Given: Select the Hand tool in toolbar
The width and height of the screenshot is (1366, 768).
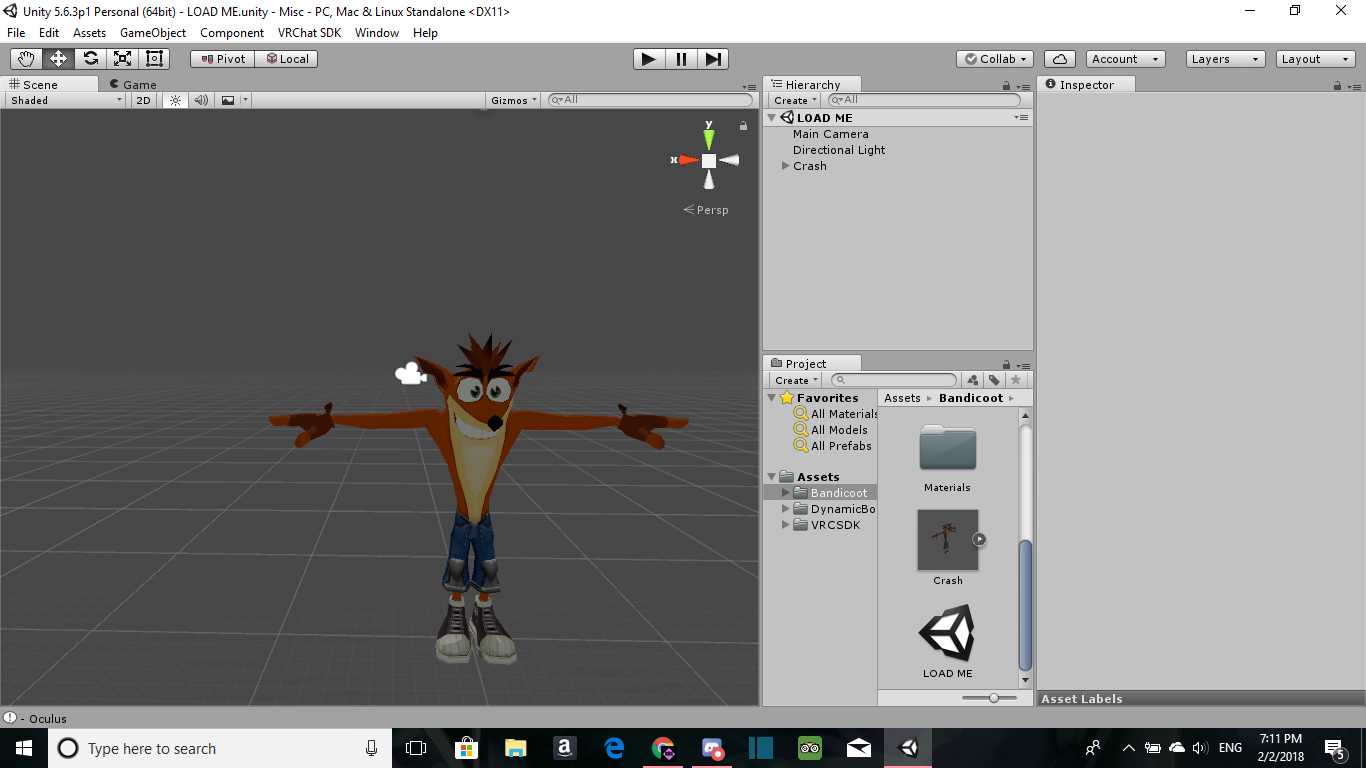Looking at the screenshot, I should coord(26,59).
